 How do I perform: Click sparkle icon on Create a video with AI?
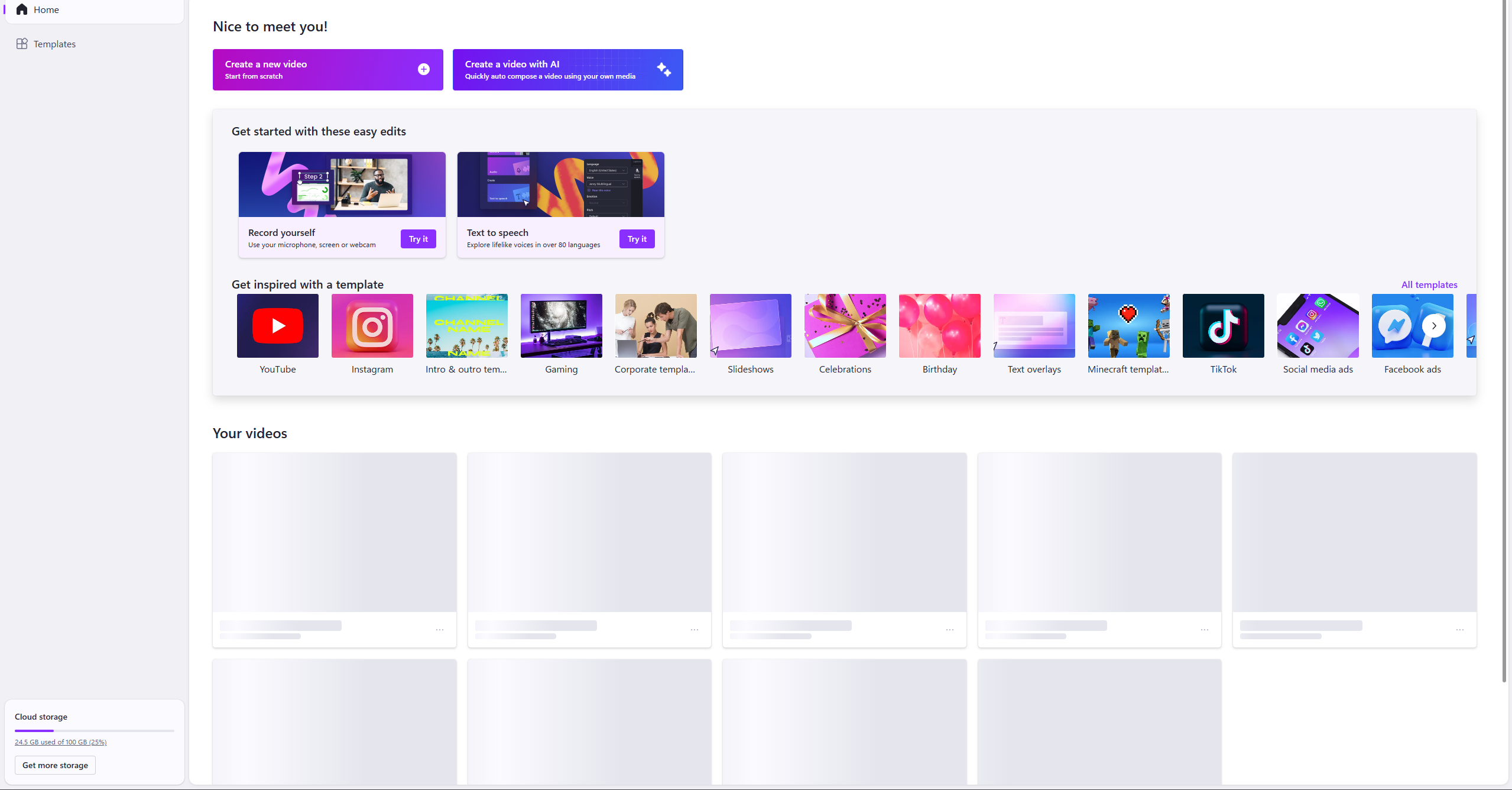[x=663, y=70]
